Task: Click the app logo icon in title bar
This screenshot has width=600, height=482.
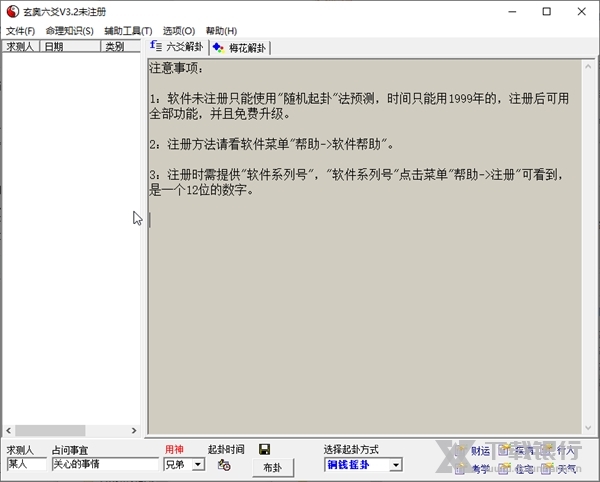Action: click(x=13, y=11)
